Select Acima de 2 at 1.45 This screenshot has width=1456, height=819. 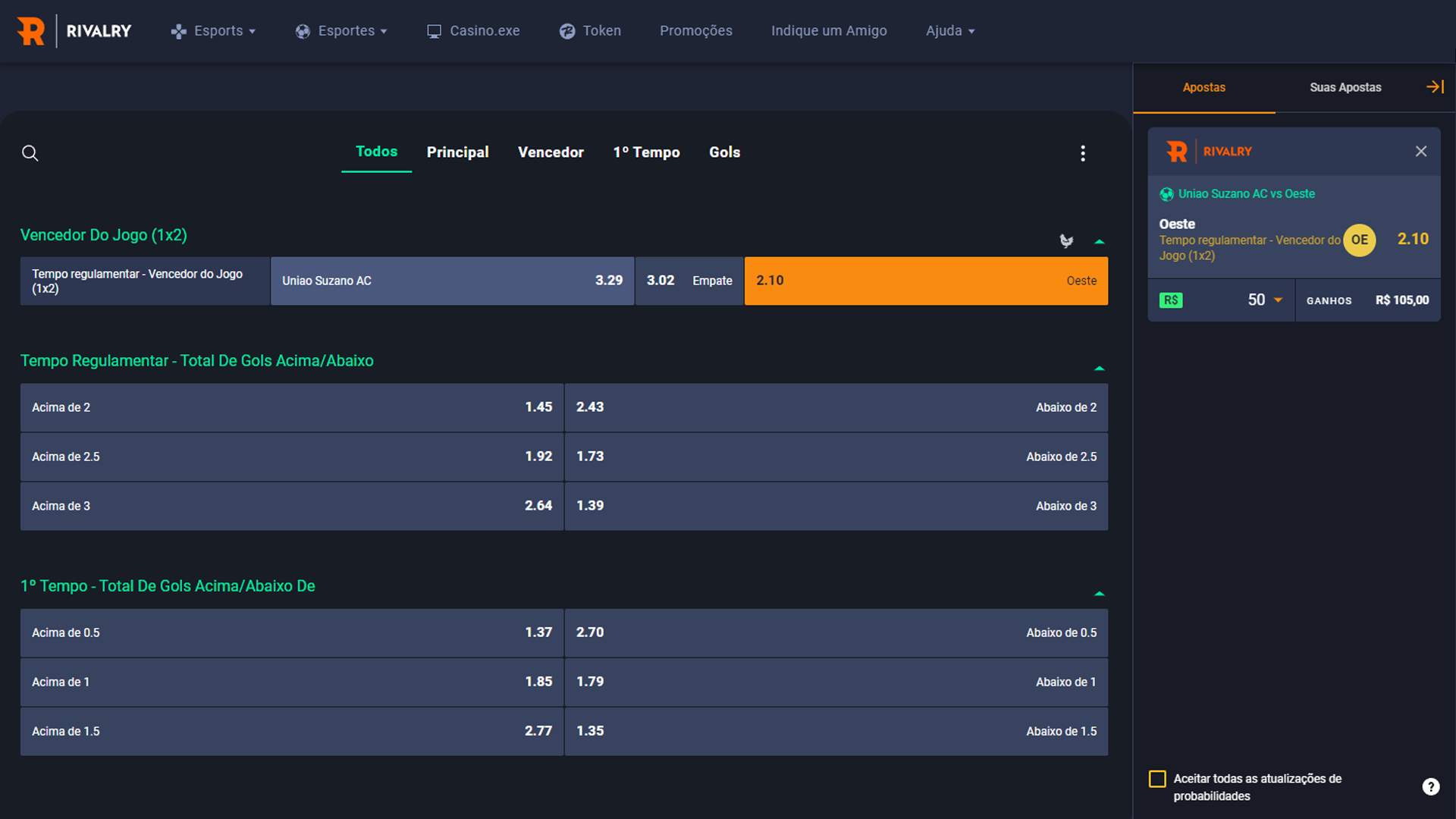click(292, 407)
